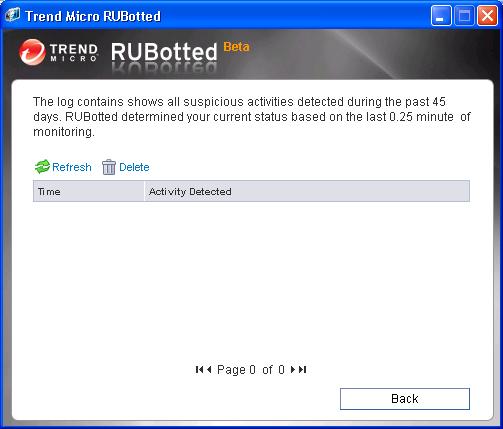Click the orange Beta label
Screen dimensions: 503x429
[x=236, y=47]
